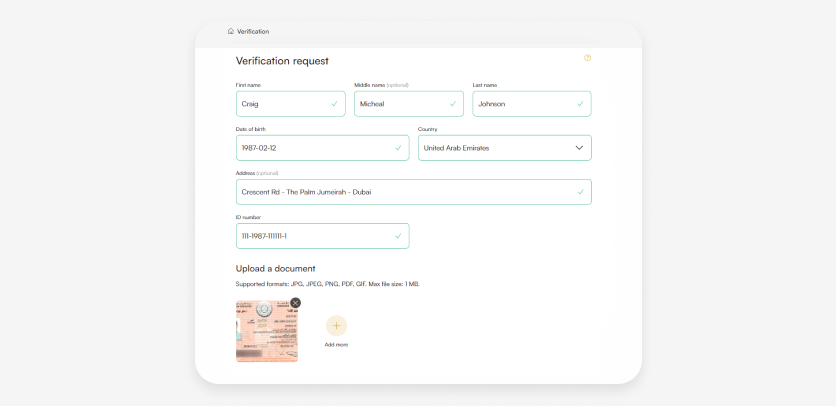Viewport: 836px width, 406px height.
Task: Remove the uploaded ID document image
Action: [295, 303]
